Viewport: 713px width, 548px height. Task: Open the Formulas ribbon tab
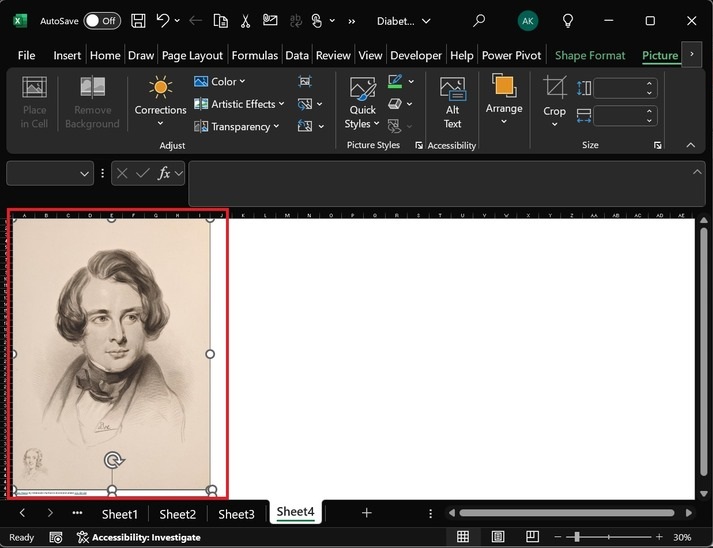[x=255, y=56]
